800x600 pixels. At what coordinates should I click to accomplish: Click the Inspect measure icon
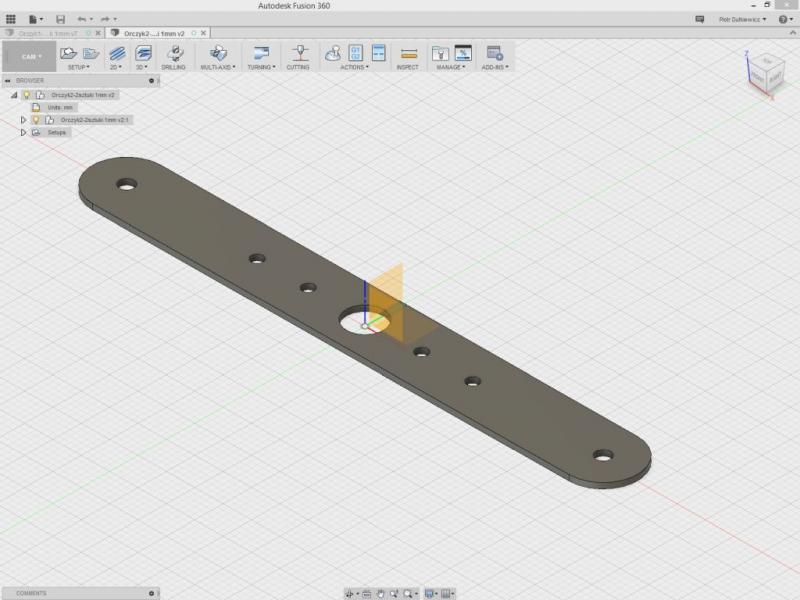408,52
